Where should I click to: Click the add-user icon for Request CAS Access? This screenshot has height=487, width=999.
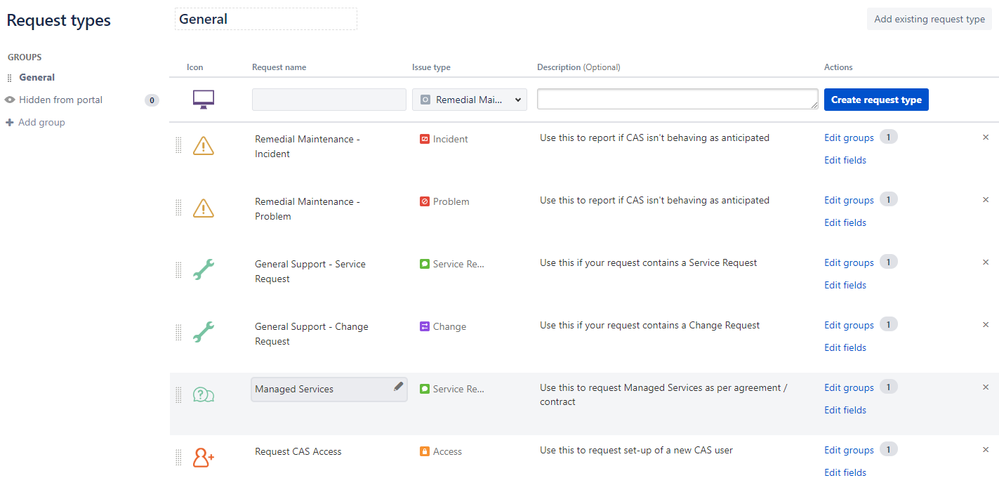[x=203, y=457]
